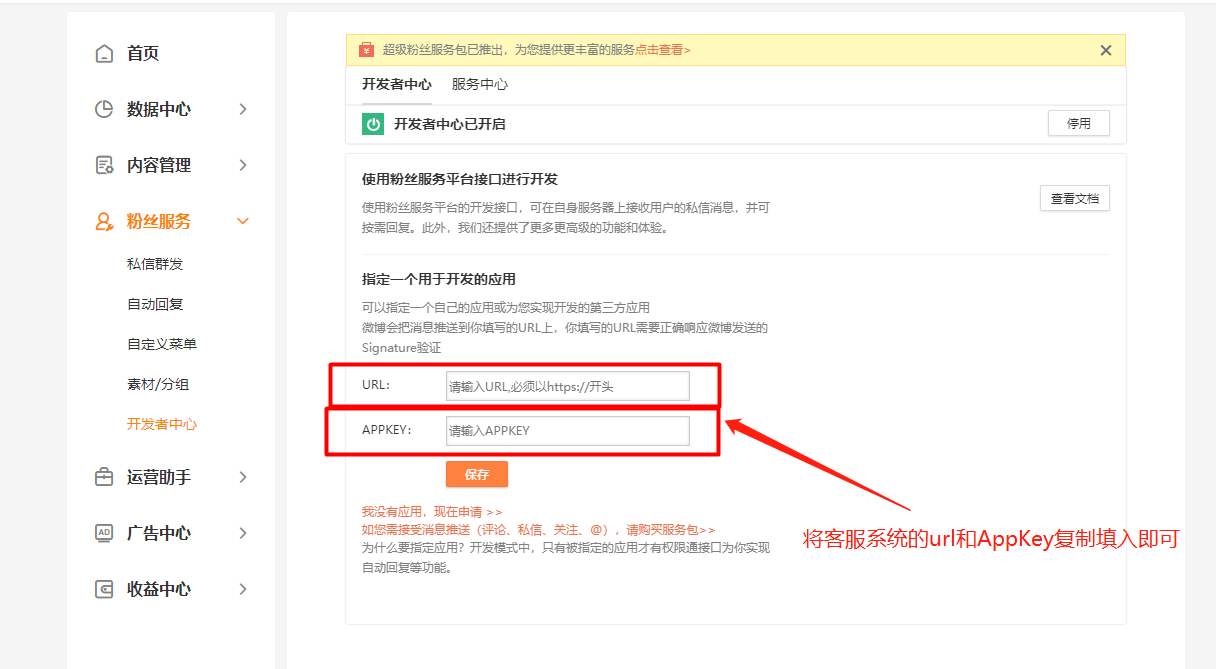Open 素材/分组 submenu item

(x=158, y=384)
